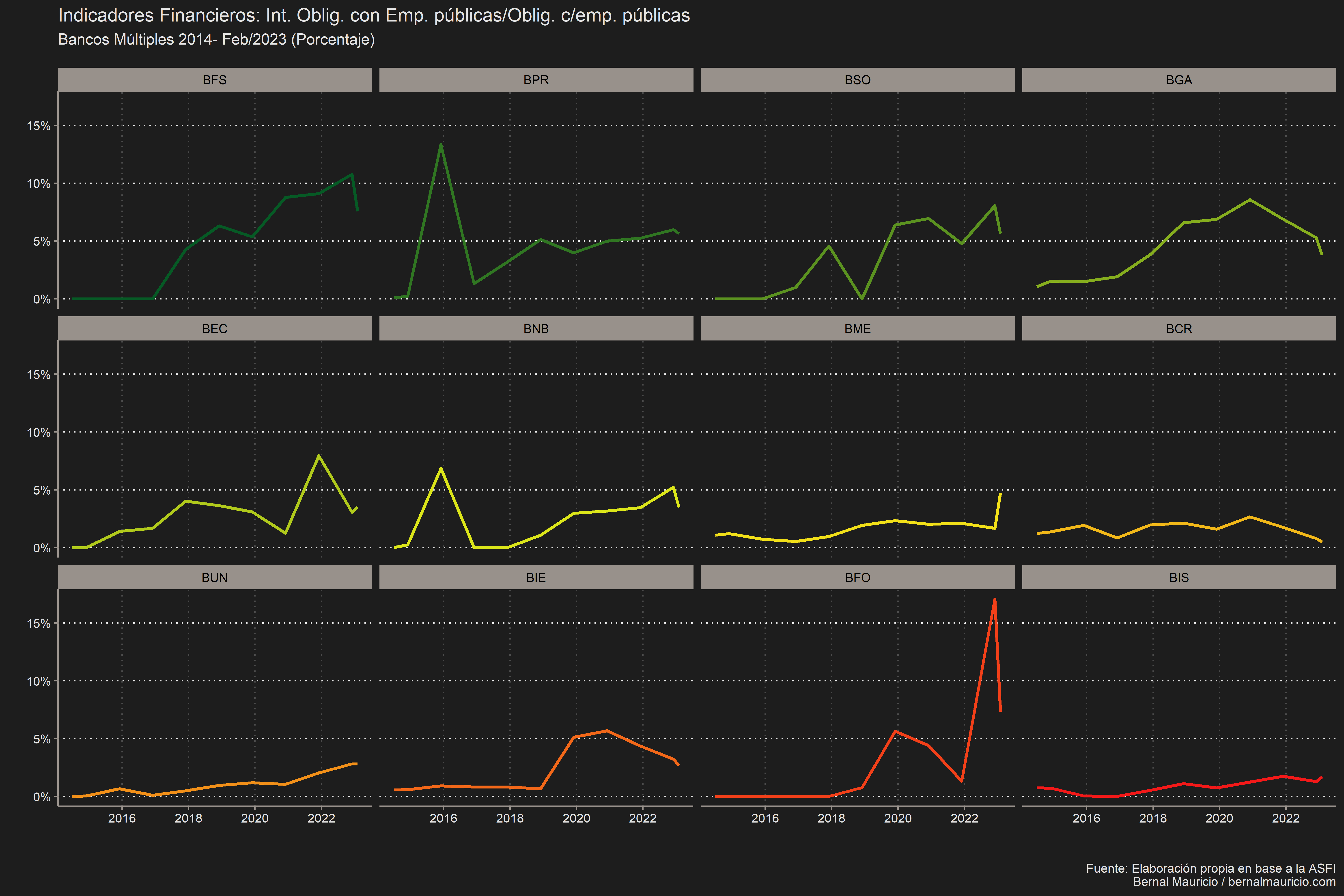Click the BPR panel header
The height and width of the screenshot is (896, 1344).
point(536,80)
